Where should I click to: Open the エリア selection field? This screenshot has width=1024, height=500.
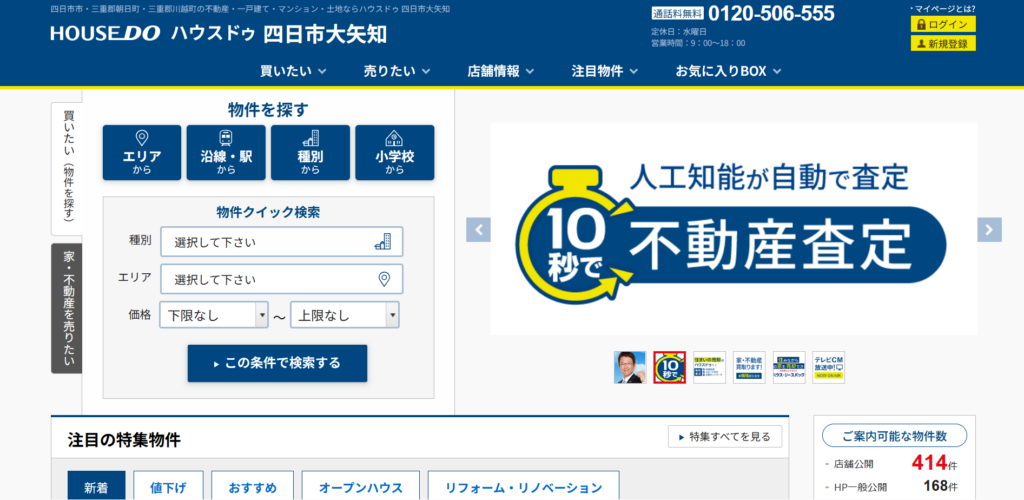click(x=281, y=279)
